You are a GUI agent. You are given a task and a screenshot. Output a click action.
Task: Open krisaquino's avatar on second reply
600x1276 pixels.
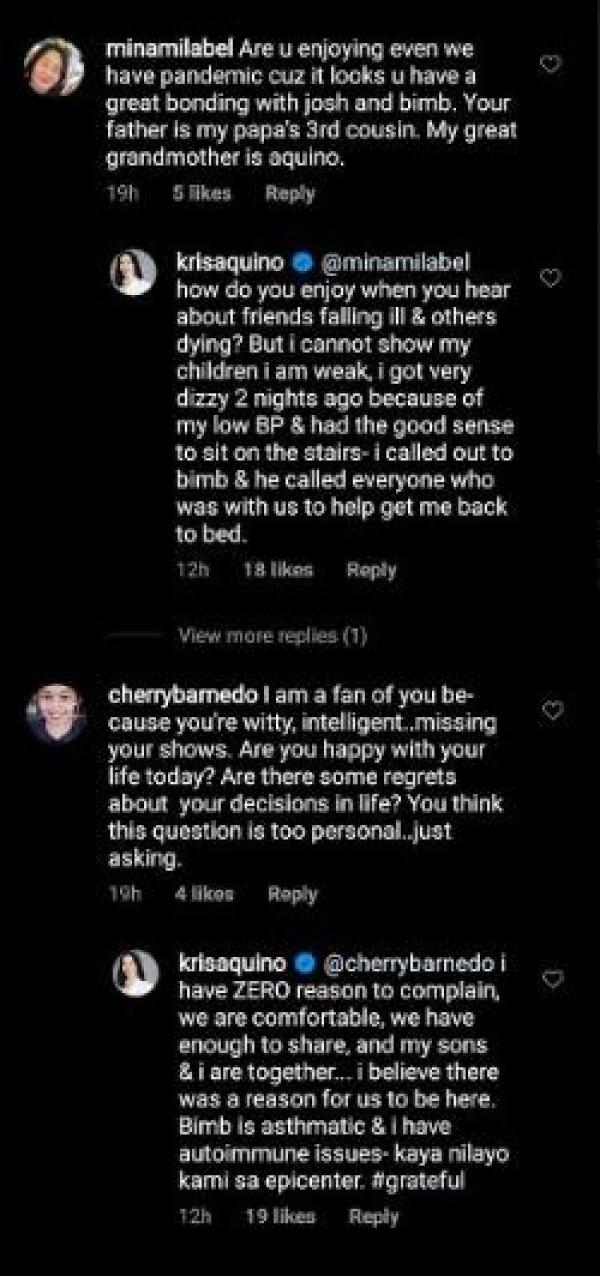point(134,973)
